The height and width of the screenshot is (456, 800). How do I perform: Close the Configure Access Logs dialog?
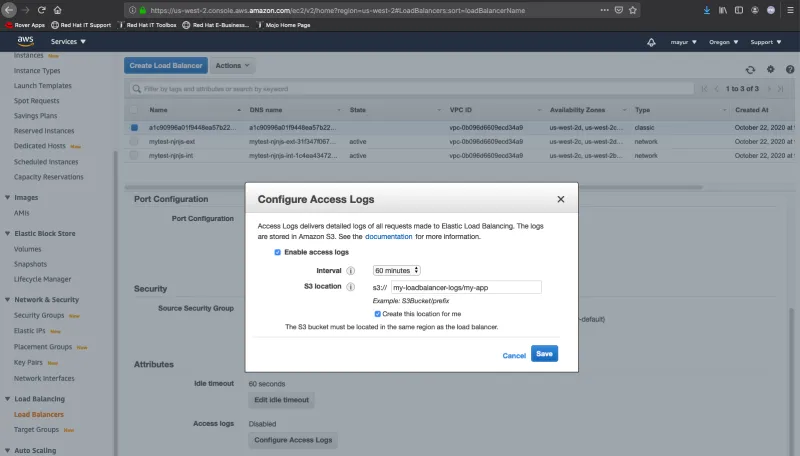561,199
